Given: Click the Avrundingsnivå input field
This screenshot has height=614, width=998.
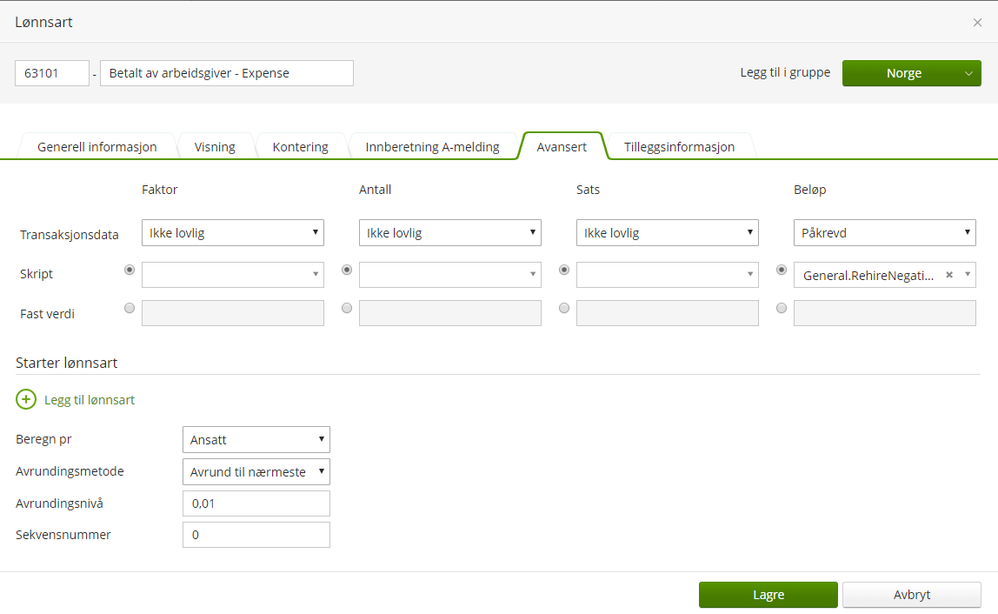Looking at the screenshot, I should click(x=256, y=503).
